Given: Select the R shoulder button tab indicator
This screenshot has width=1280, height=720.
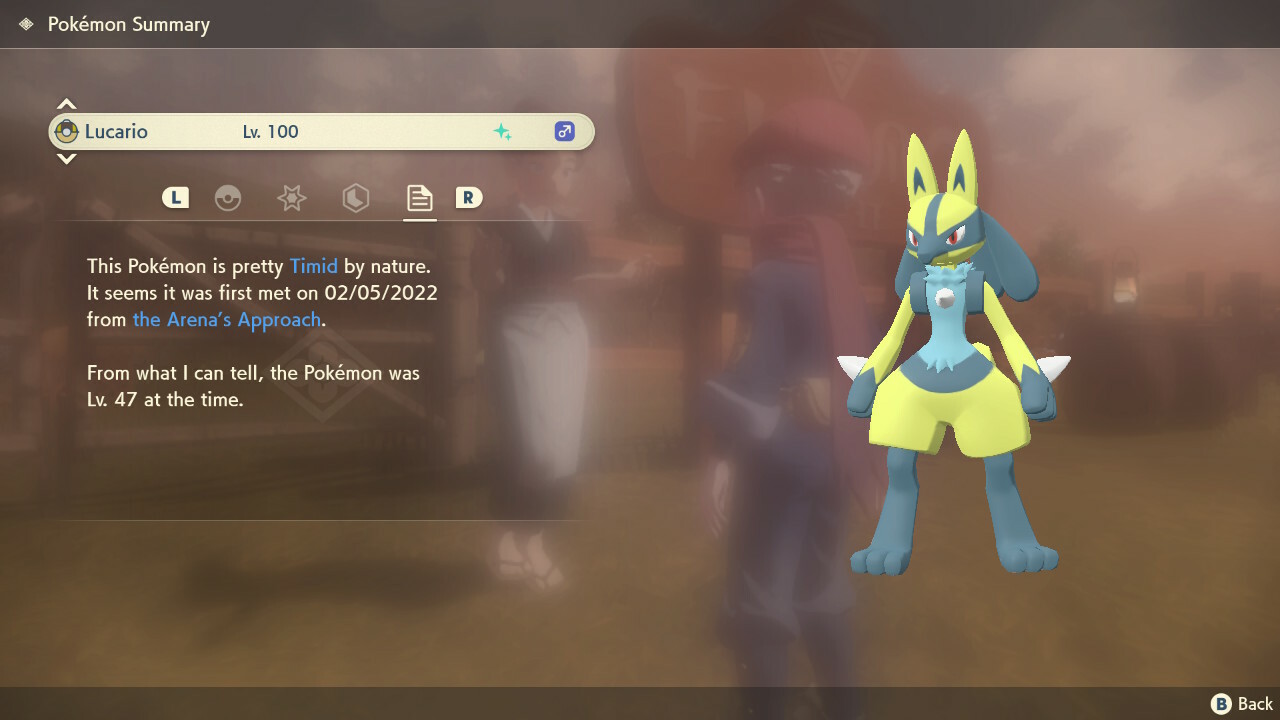Looking at the screenshot, I should click(x=468, y=198).
